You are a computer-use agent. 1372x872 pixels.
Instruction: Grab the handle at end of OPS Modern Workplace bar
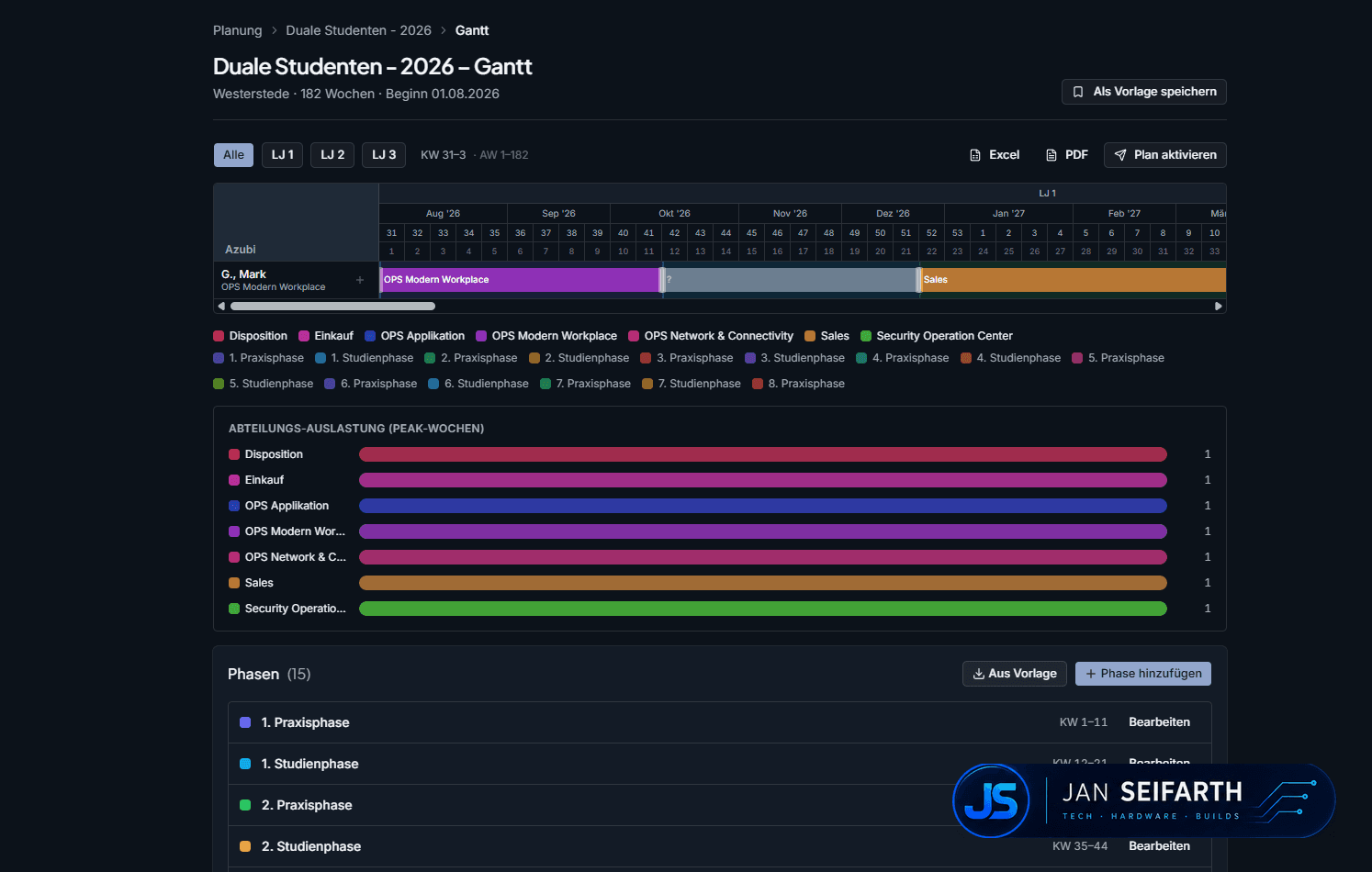661,280
